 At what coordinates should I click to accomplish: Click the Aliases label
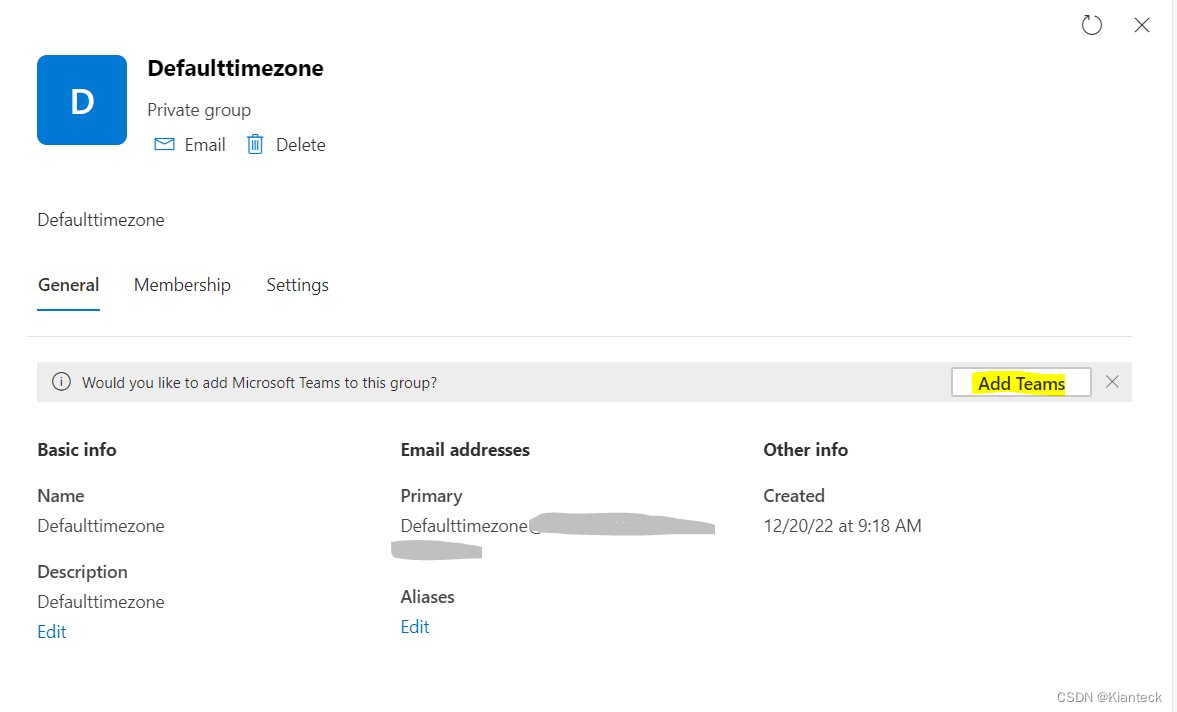[427, 596]
